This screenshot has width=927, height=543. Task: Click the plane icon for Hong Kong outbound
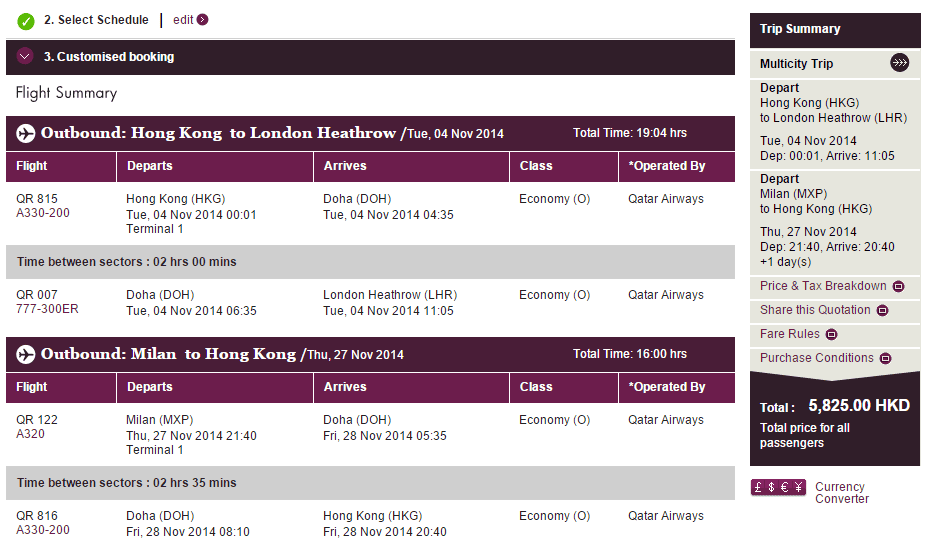[24, 133]
